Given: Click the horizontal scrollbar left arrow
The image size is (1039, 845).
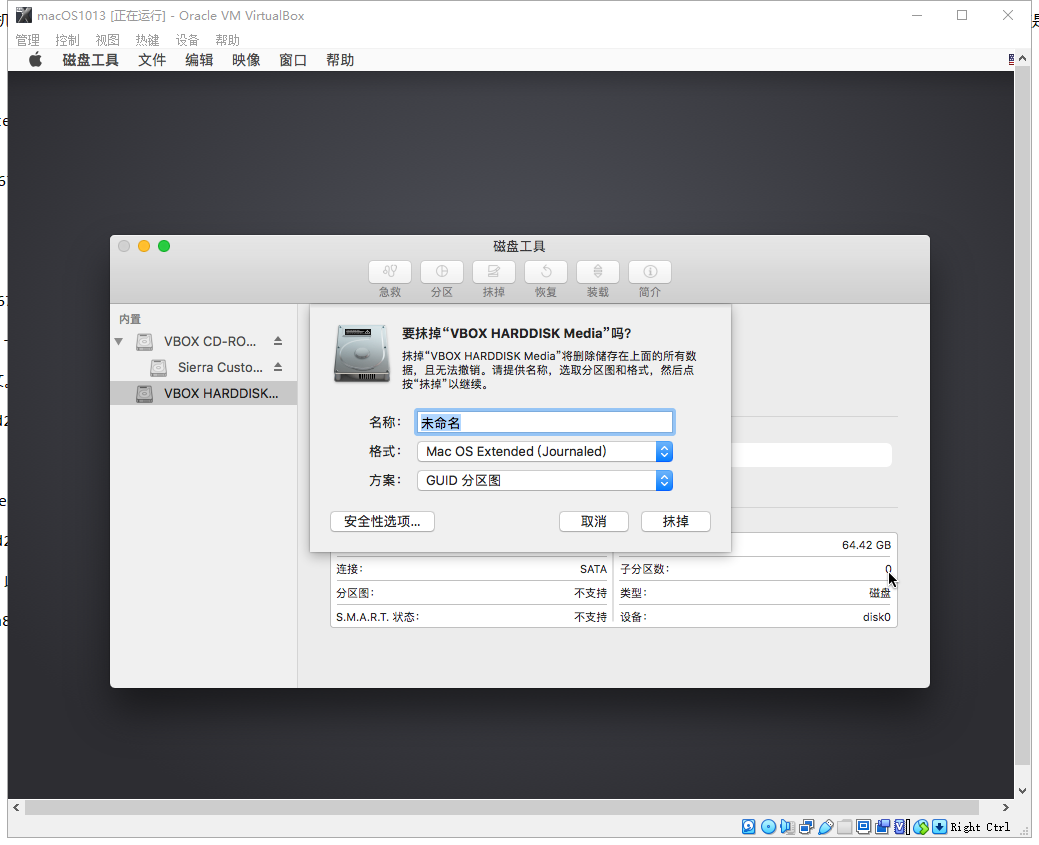Looking at the screenshot, I should [x=17, y=807].
